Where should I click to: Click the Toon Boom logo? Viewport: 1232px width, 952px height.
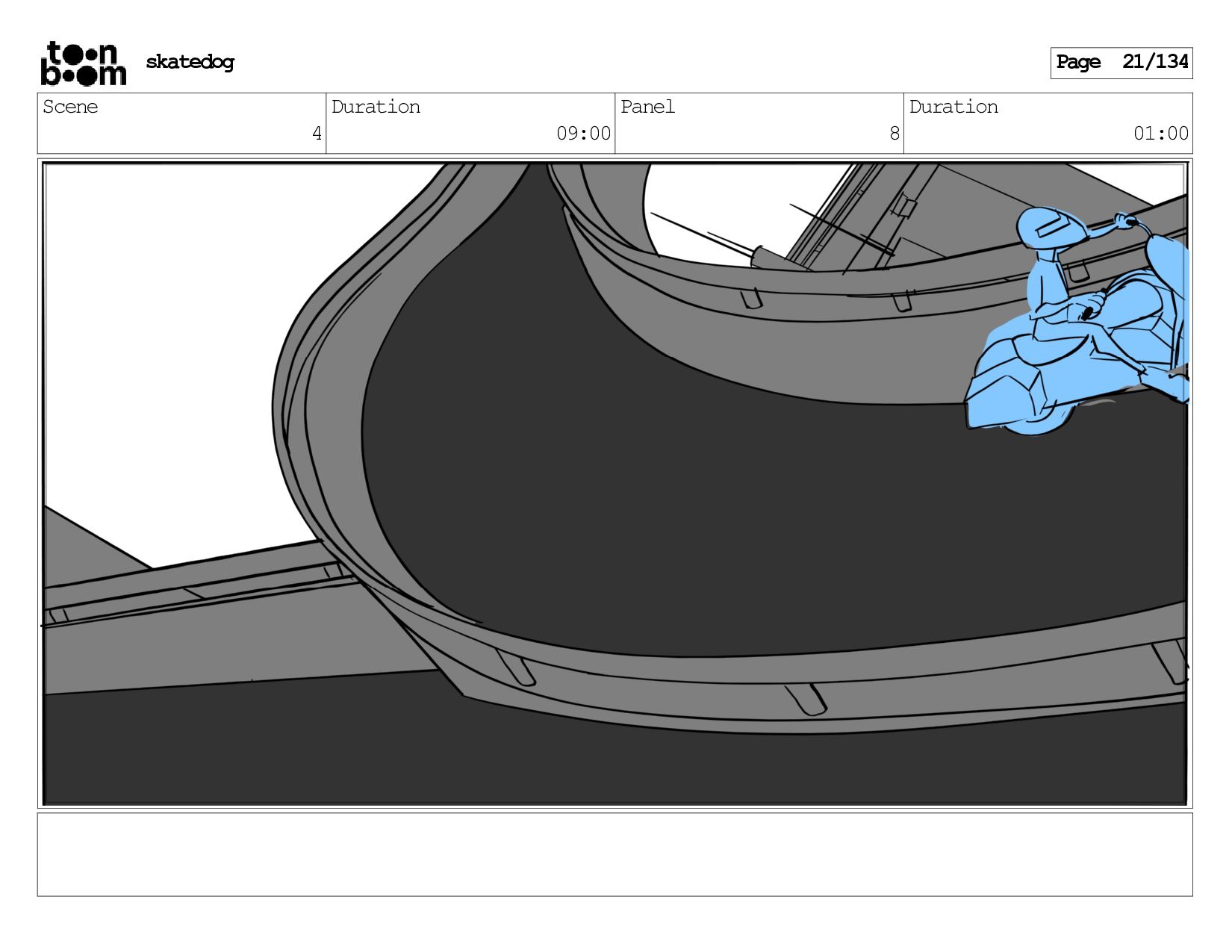[83, 63]
